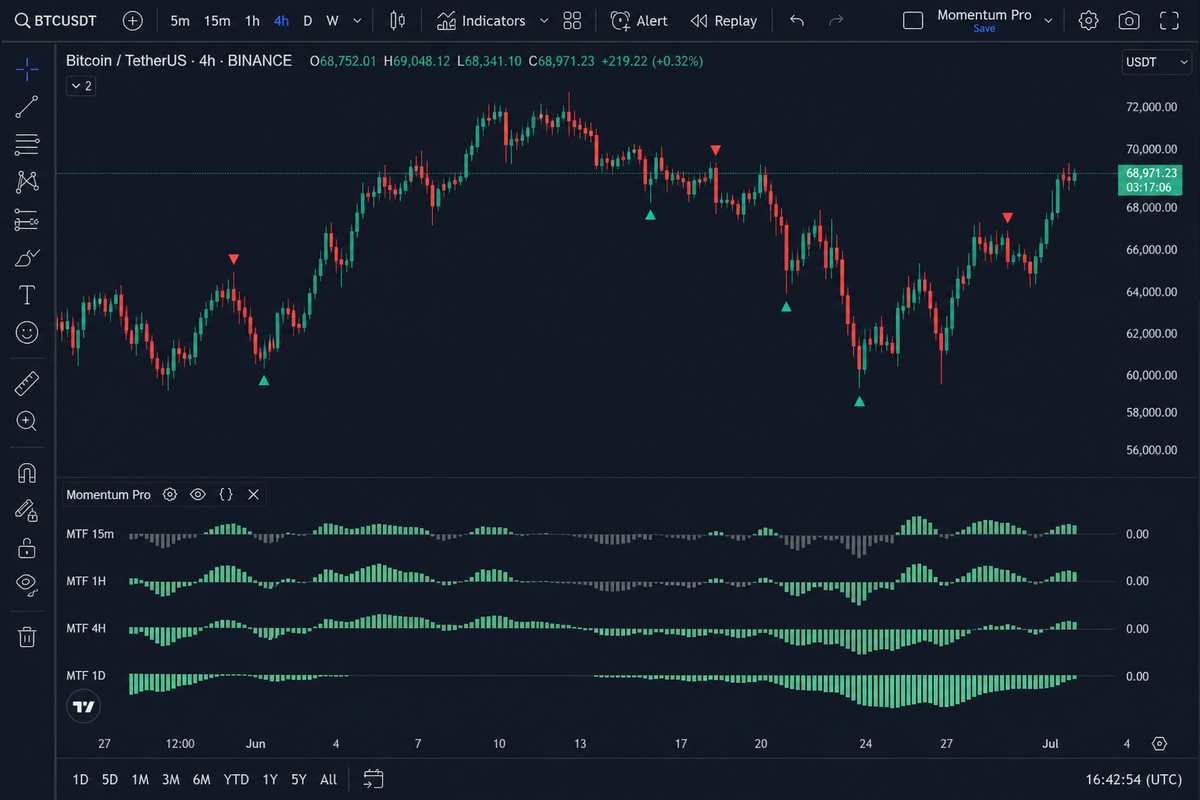Switch to the 1h interval
This screenshot has height=800, width=1200.
coord(252,20)
